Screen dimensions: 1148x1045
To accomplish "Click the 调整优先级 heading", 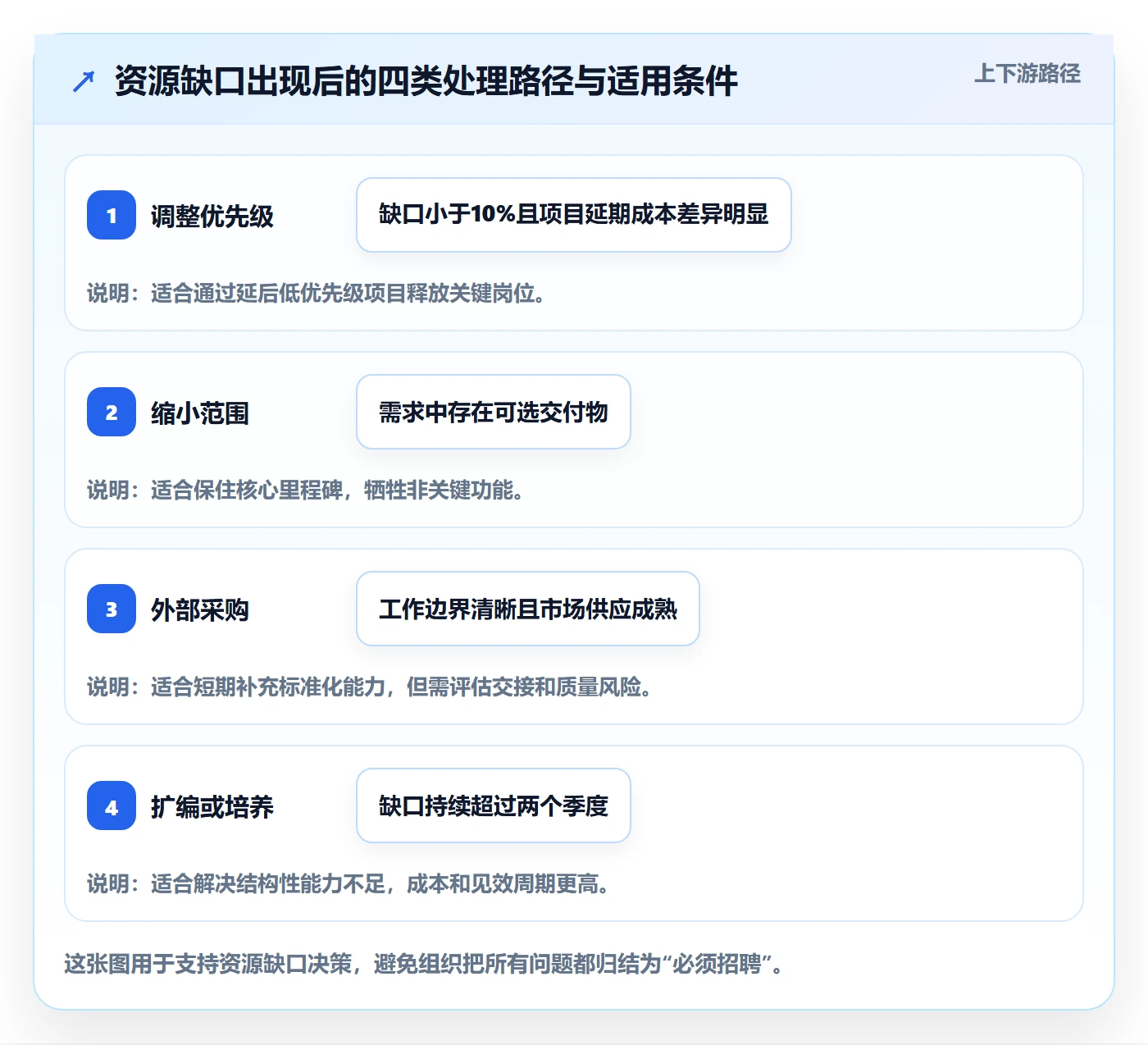I will (x=212, y=217).
